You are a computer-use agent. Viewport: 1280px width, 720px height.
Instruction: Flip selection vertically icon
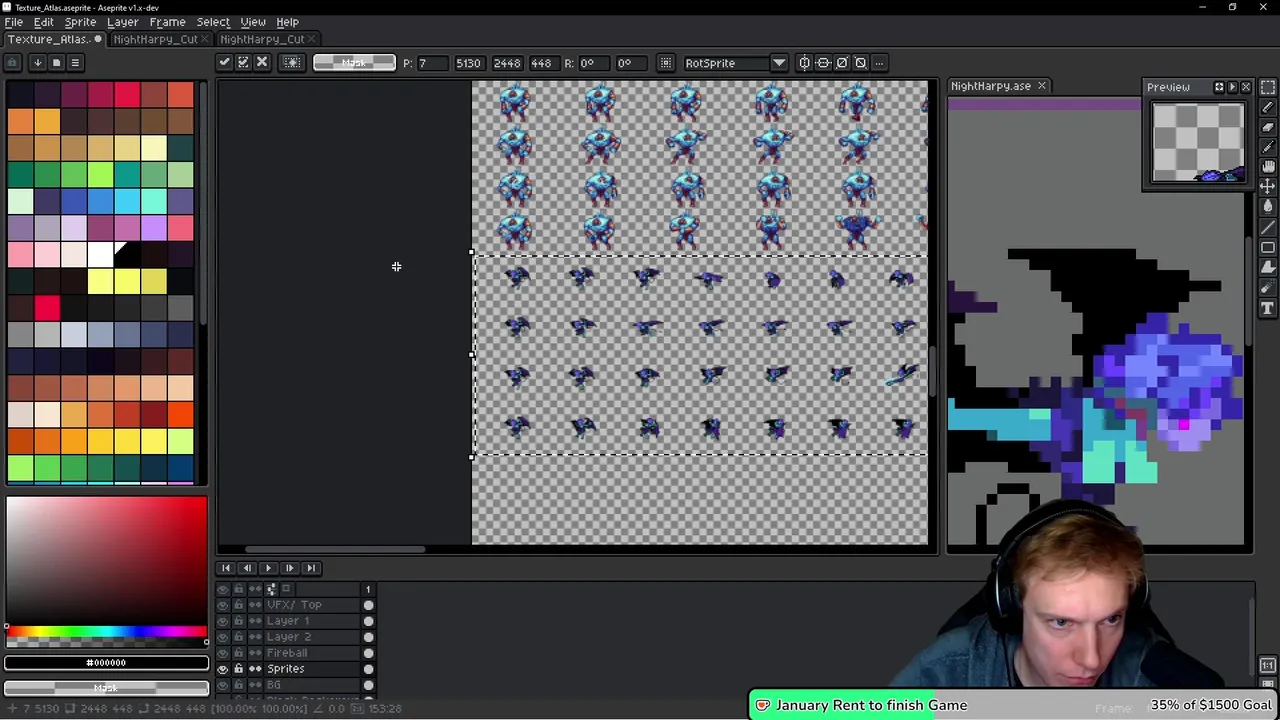[x=823, y=63]
